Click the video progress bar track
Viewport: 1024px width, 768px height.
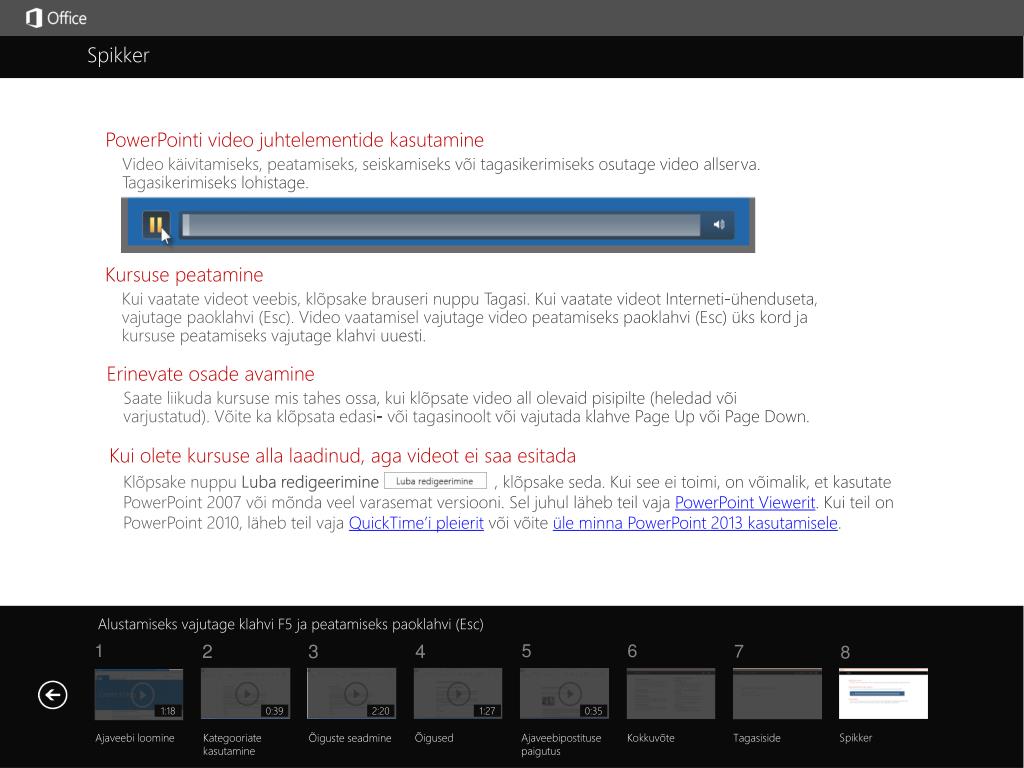coord(440,225)
